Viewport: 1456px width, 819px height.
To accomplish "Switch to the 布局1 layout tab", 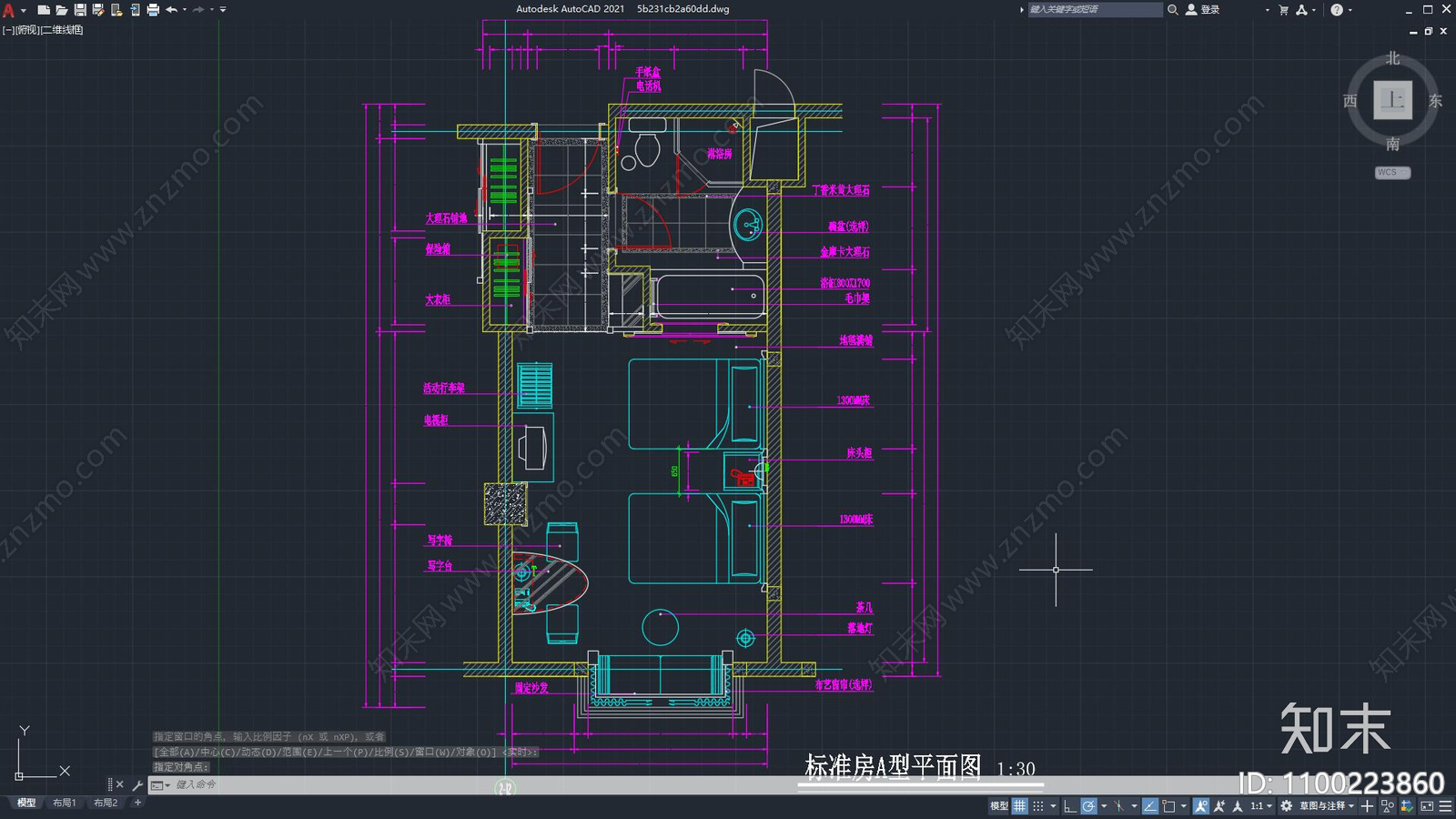I will coord(65,803).
